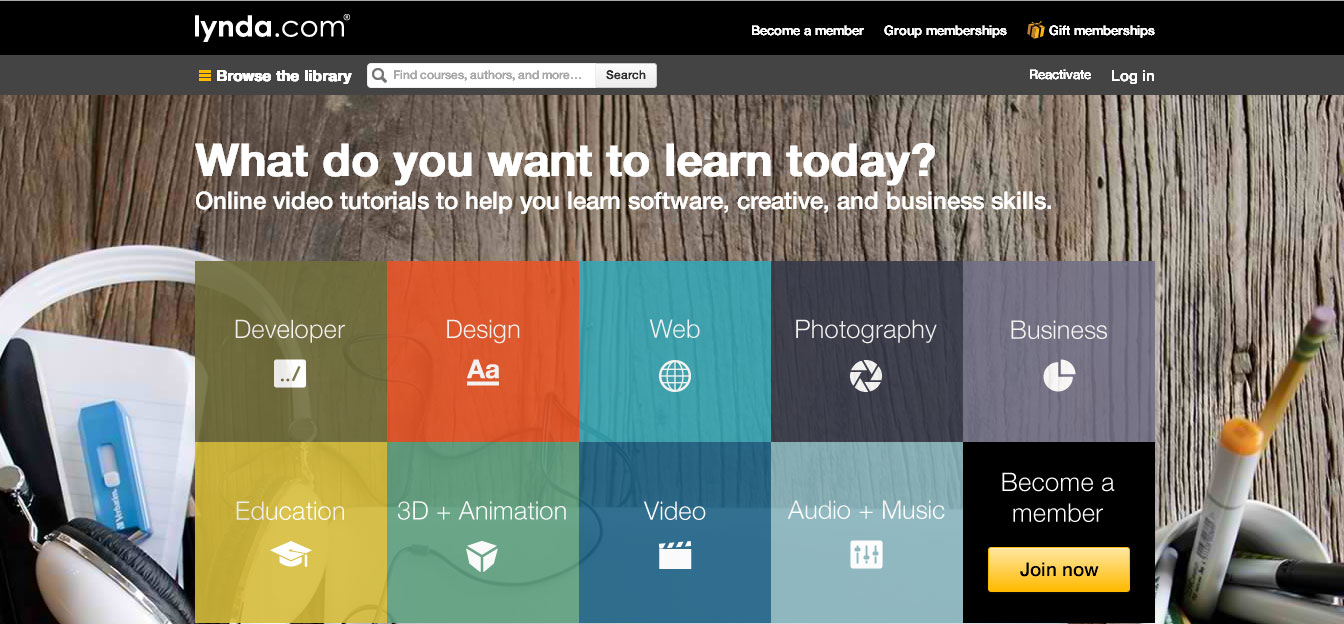Image resolution: width=1344 pixels, height=624 pixels.
Task: Click the Developer code icon
Action: coord(290,374)
